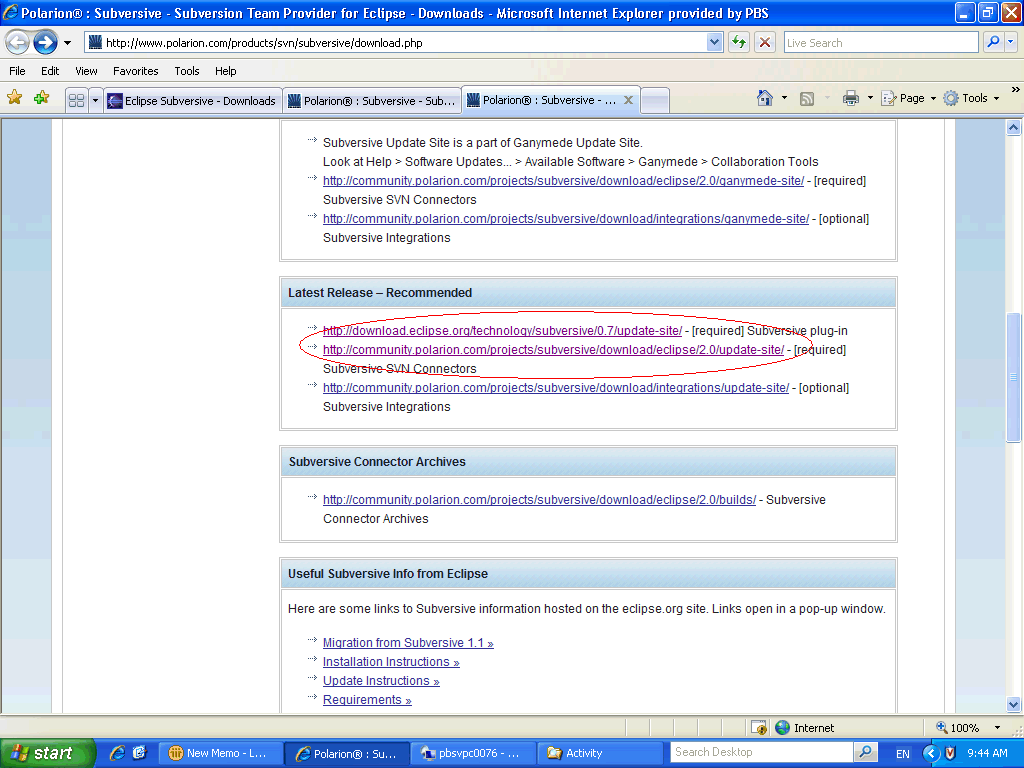Click the Windows Start button

[x=48, y=753]
